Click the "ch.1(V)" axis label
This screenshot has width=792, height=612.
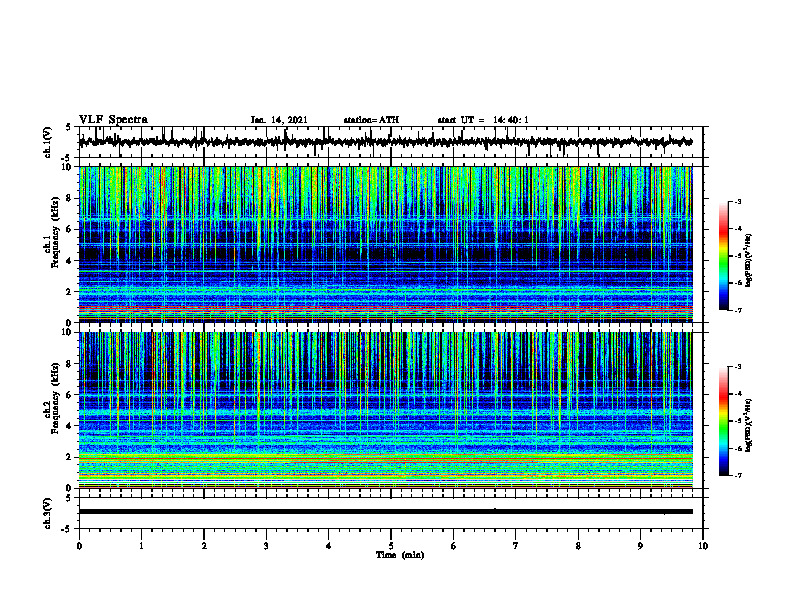click(47, 142)
